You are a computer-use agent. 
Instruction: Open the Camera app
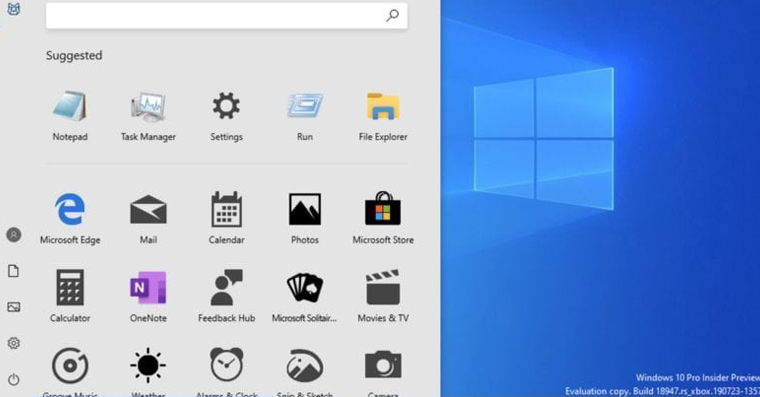pyautogui.click(x=383, y=372)
